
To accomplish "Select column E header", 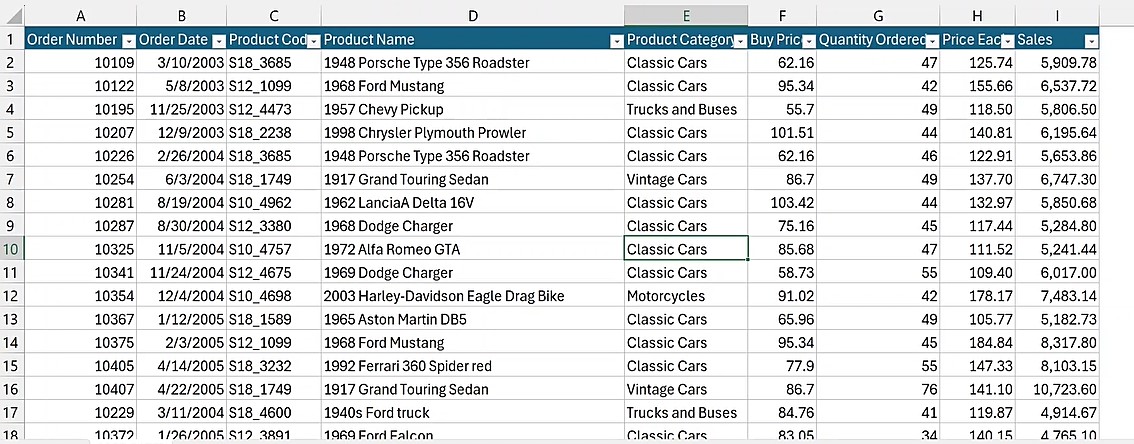I will click(685, 15).
